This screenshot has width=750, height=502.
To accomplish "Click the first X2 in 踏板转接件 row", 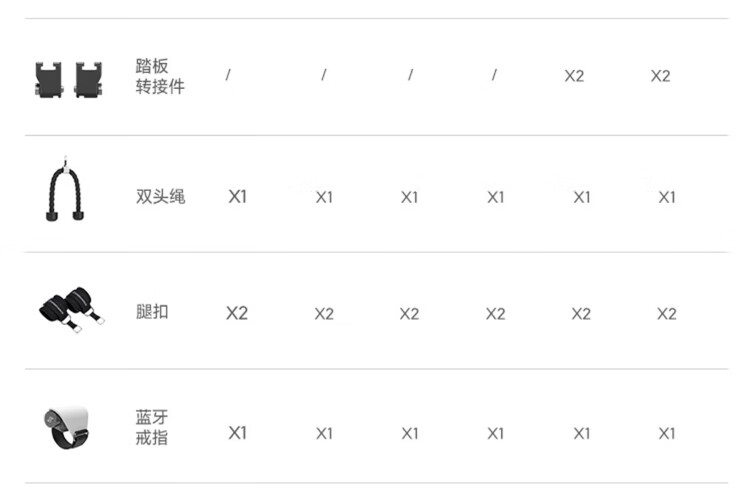I will [x=574, y=76].
